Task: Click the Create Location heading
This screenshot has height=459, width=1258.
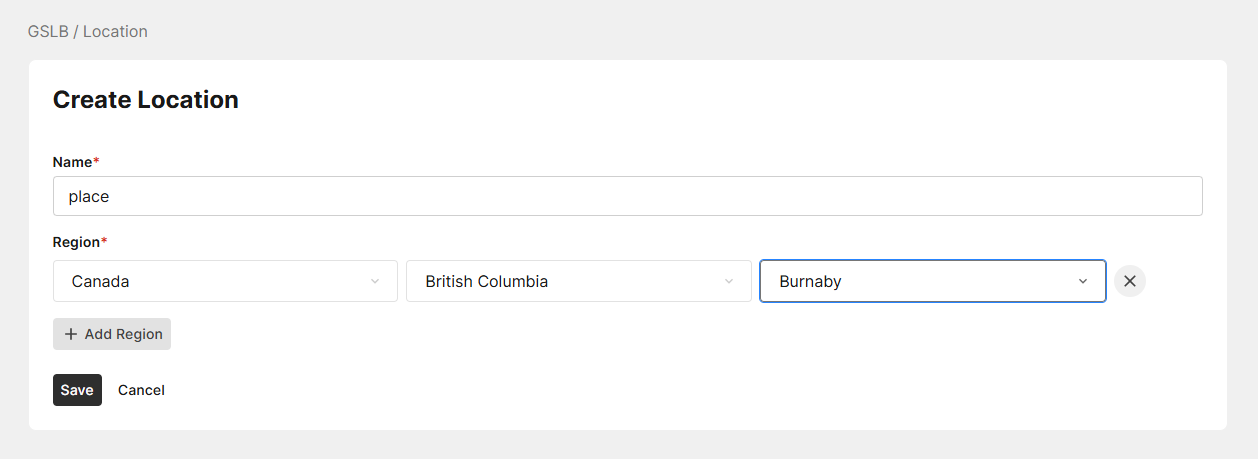Action: coord(145,100)
